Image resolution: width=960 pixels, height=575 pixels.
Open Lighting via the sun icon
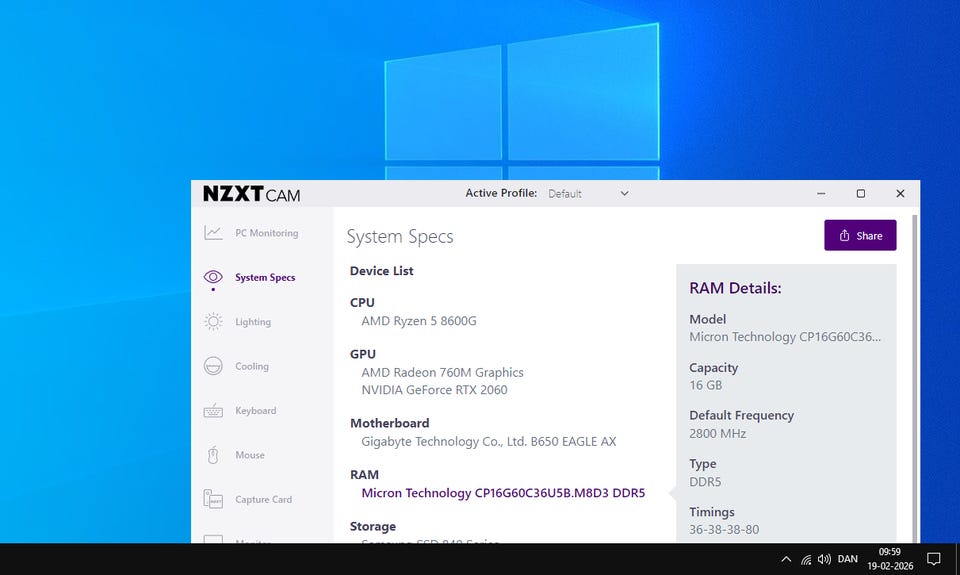pyautogui.click(x=213, y=322)
